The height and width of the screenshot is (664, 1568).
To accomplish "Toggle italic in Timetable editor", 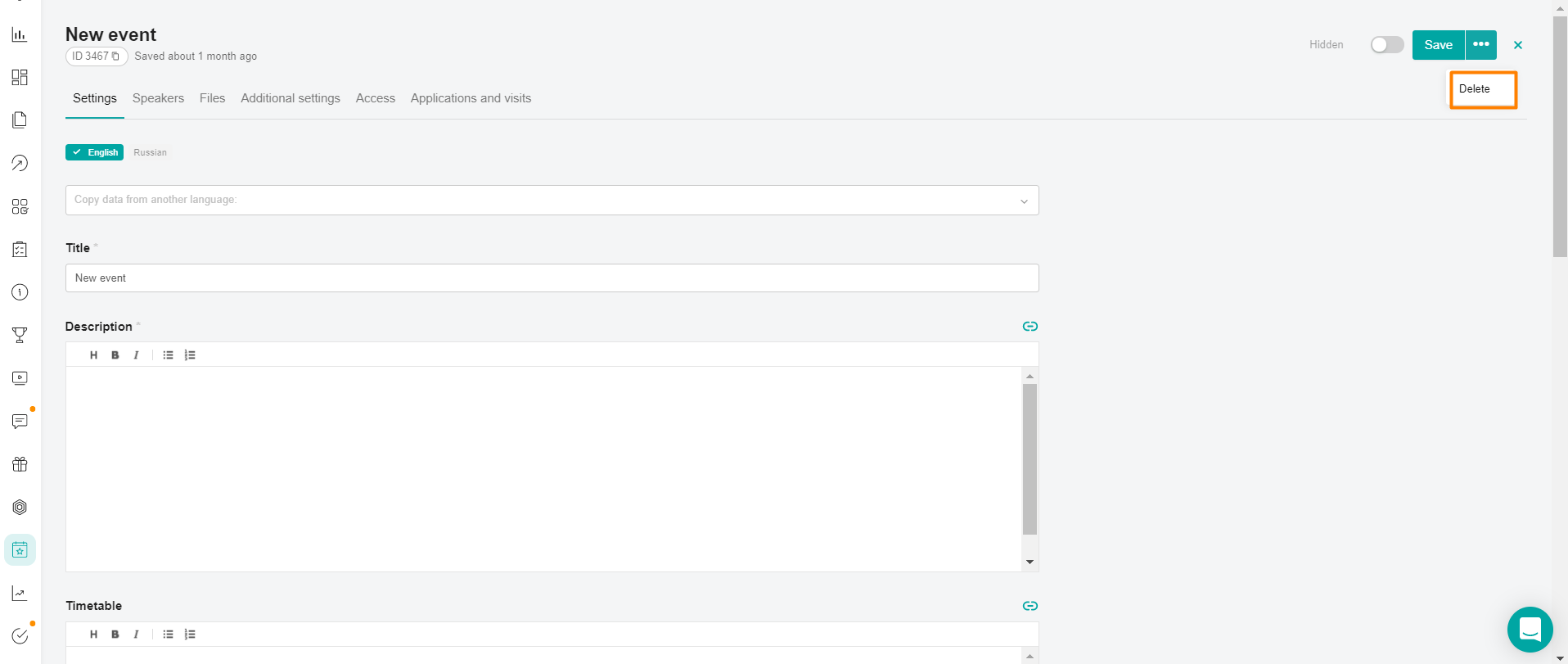I will click(136, 634).
